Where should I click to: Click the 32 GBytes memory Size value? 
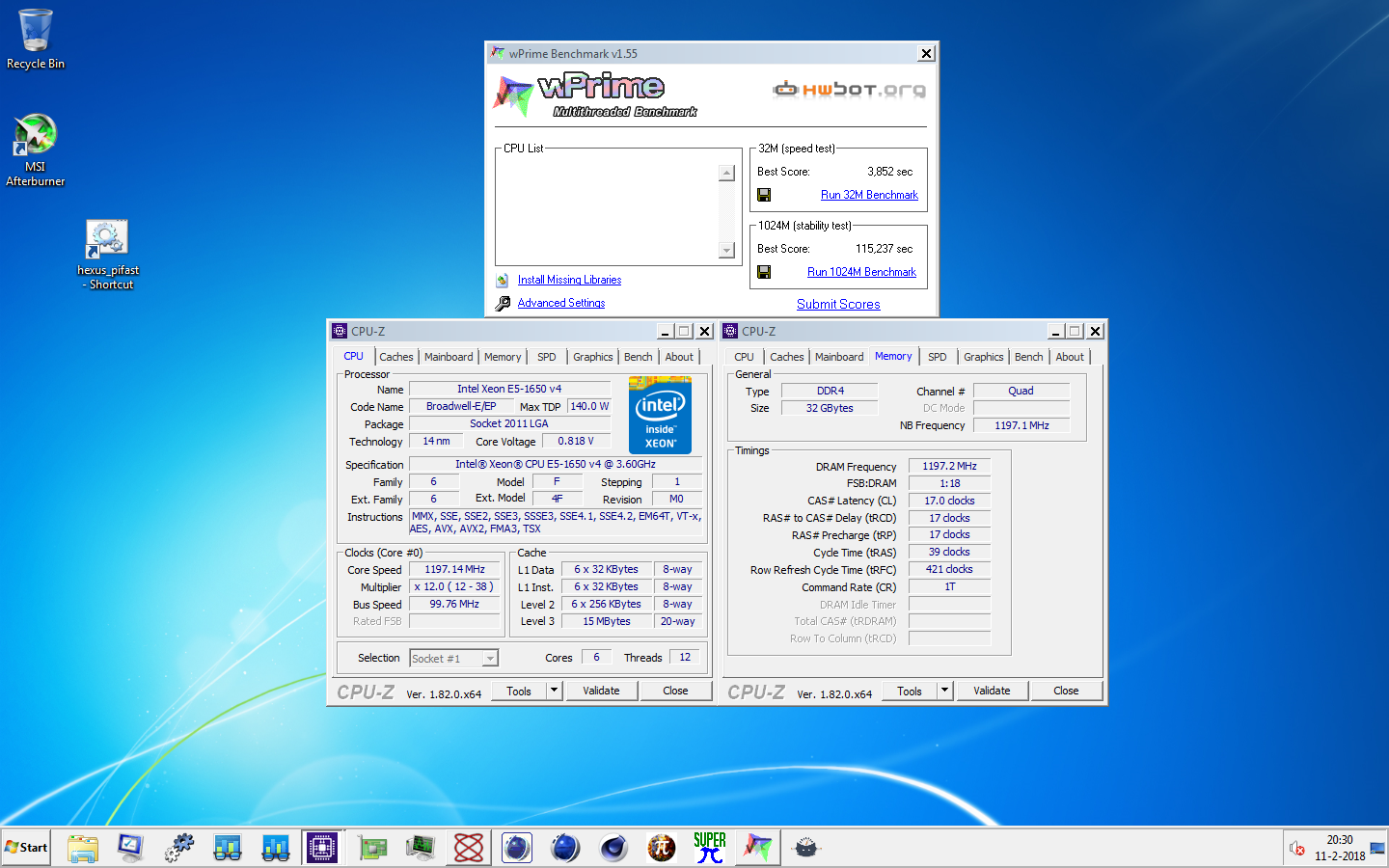(830, 409)
